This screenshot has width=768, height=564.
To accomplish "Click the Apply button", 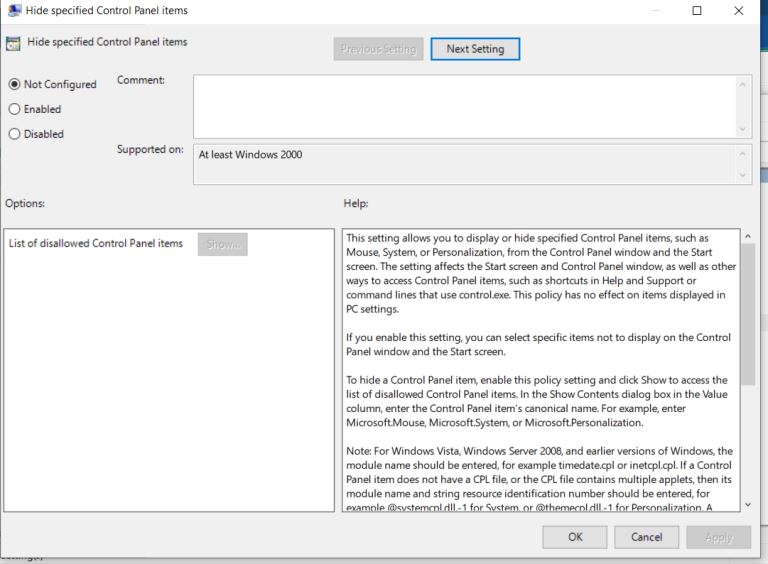I will coord(719,537).
